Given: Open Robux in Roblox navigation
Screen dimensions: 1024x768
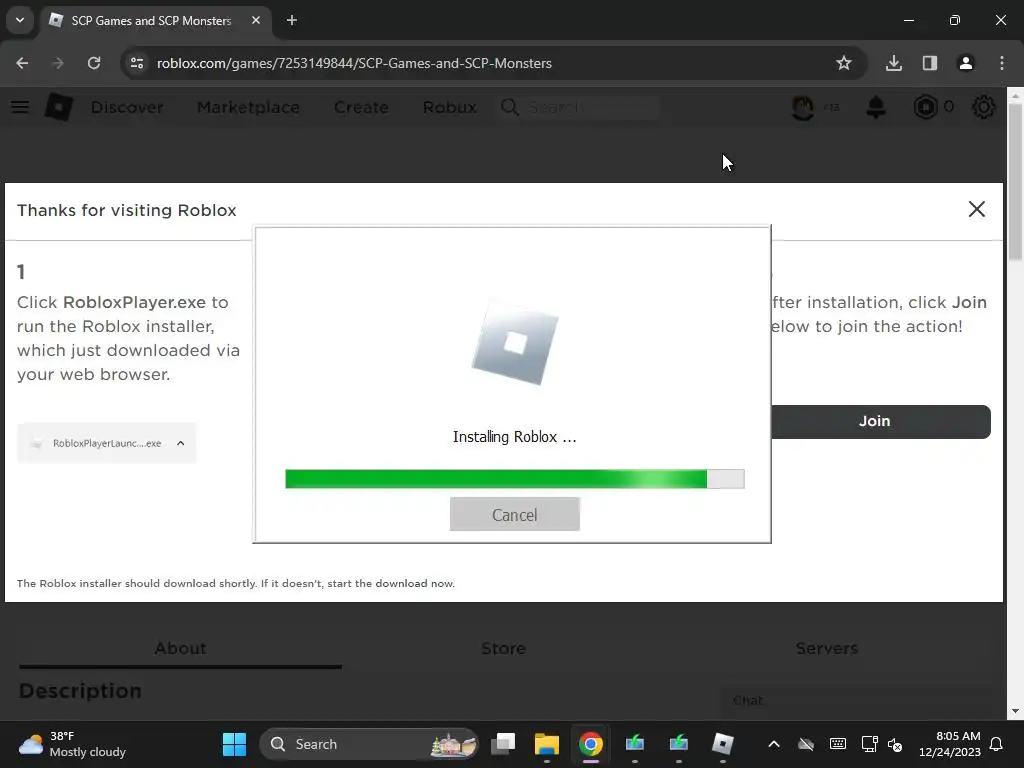Looking at the screenshot, I should (449, 107).
